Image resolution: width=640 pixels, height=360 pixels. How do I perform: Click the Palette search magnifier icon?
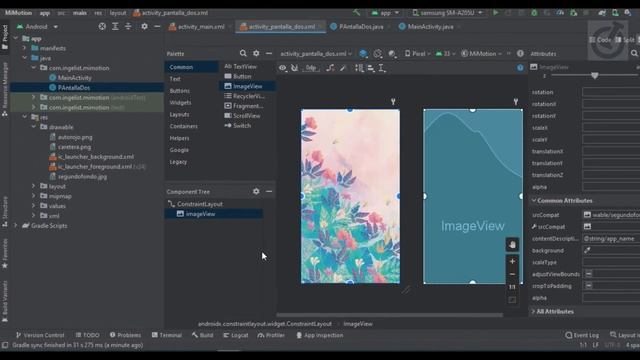243,53
